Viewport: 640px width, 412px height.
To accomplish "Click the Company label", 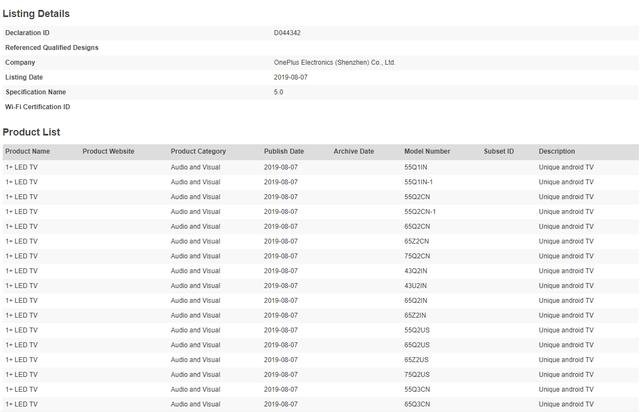I will pos(20,62).
